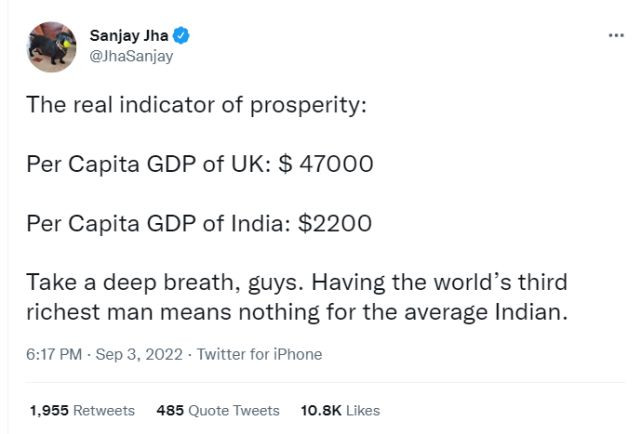Image resolution: width=641 pixels, height=434 pixels.
Task: Click the Per Capita GDP of UK line
Action: (x=200, y=164)
